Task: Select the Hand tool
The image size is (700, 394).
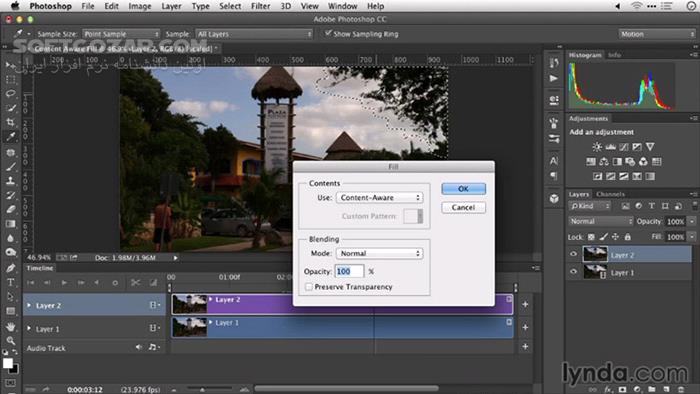Action: coord(10,327)
